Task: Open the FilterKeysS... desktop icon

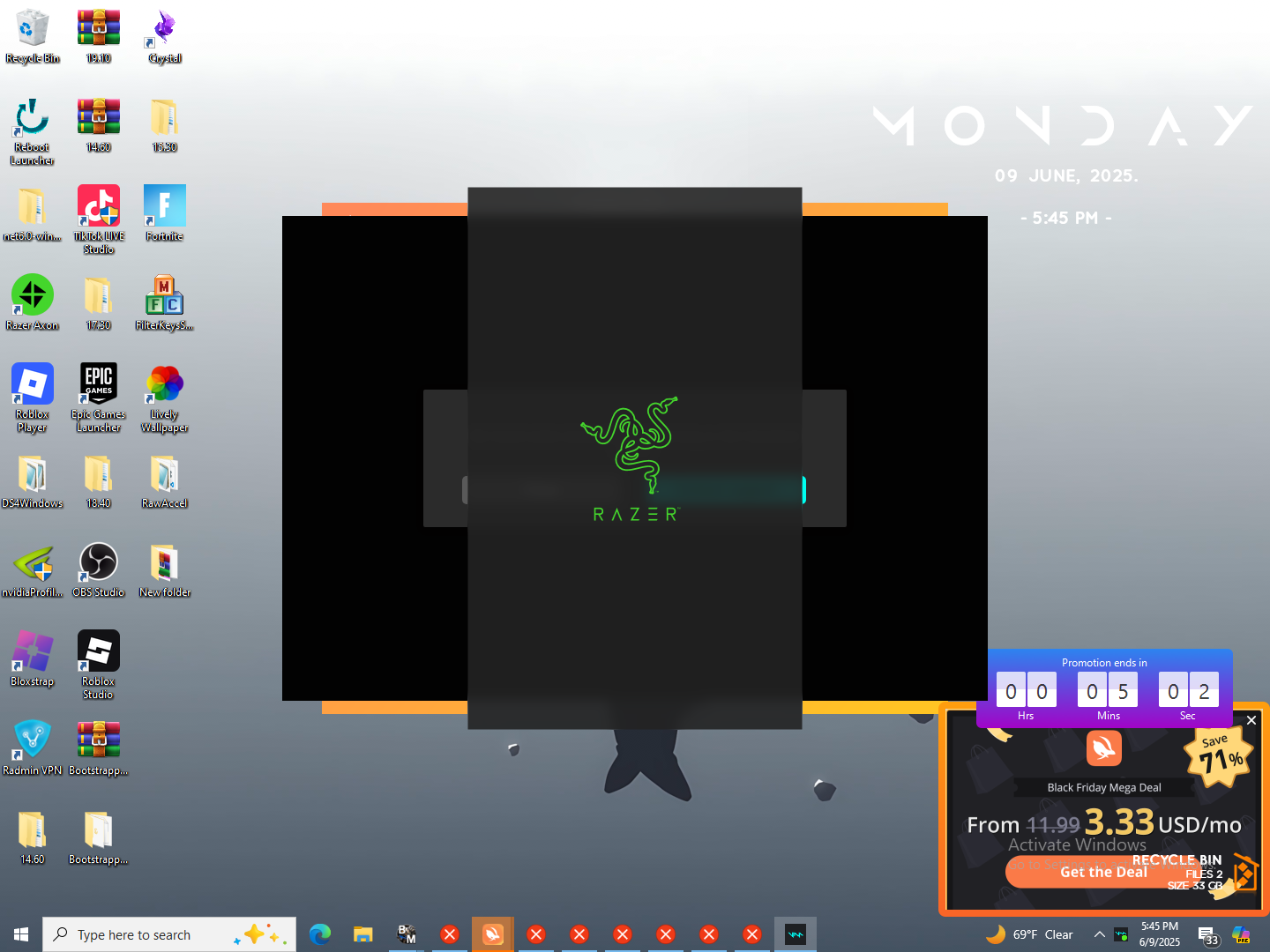Action: [x=165, y=304]
